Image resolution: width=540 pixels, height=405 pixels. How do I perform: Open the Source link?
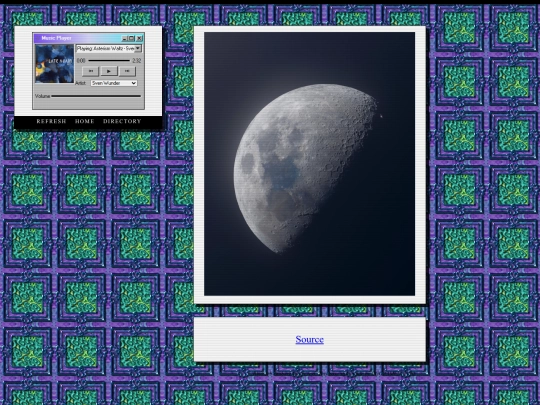(x=309, y=340)
